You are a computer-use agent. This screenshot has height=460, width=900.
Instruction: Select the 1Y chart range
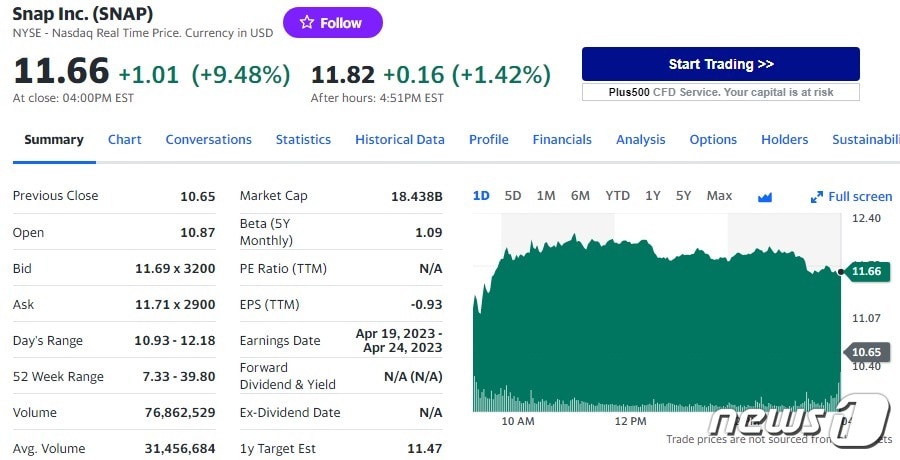(652, 196)
